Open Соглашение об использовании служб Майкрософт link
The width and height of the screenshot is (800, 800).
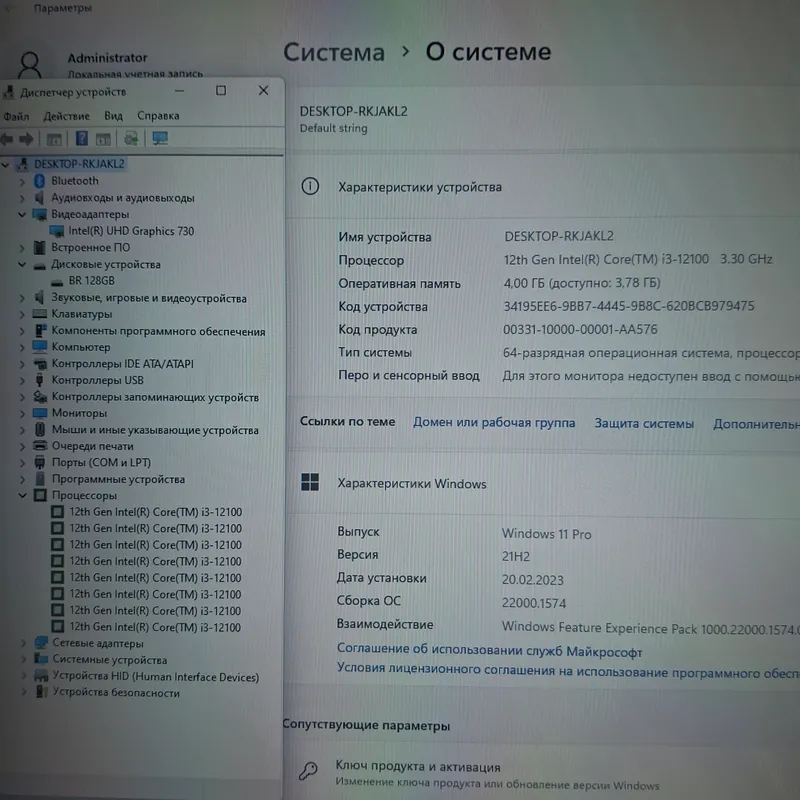click(489, 651)
